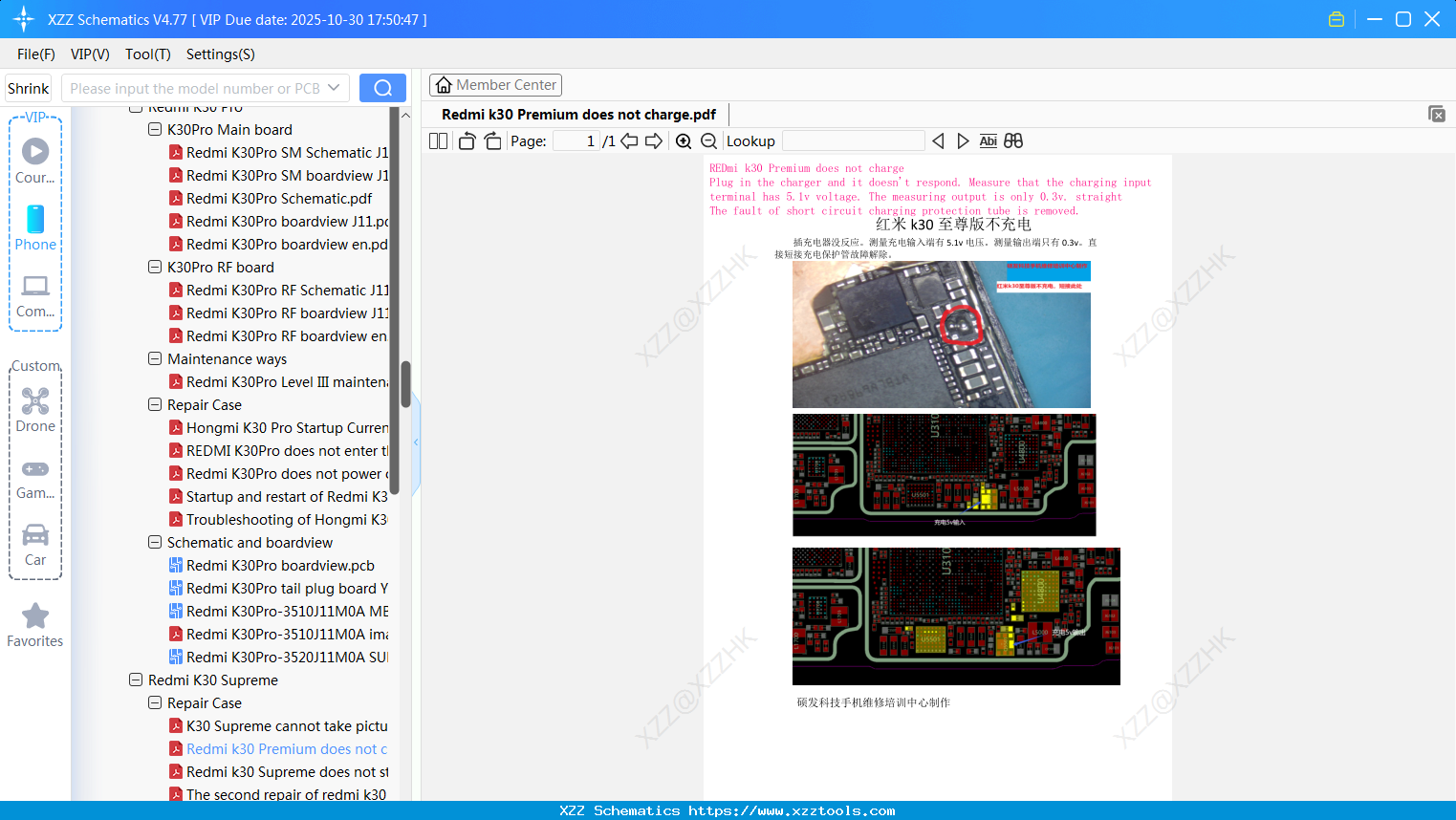Collapse the K30Pro RF board folder
Viewport: 1456px width, 820px height.
(155, 267)
